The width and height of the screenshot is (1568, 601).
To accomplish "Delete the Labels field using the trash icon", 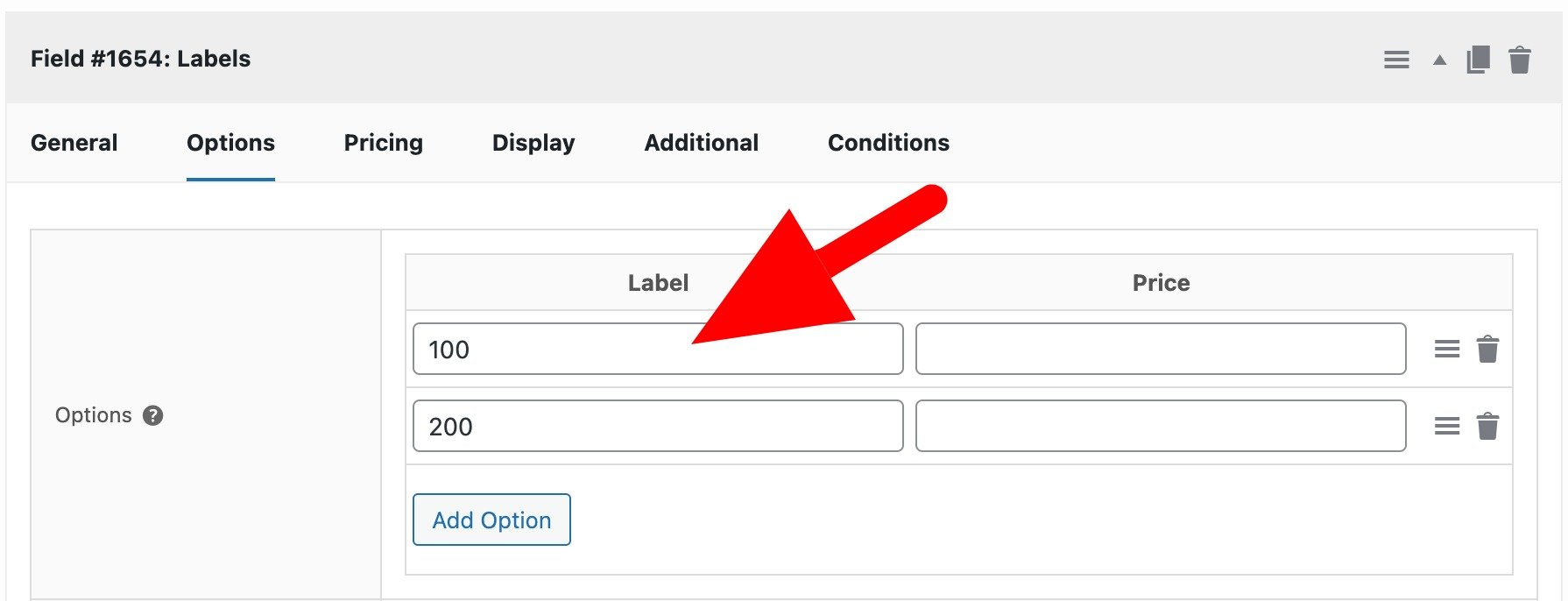I will coord(1520,59).
